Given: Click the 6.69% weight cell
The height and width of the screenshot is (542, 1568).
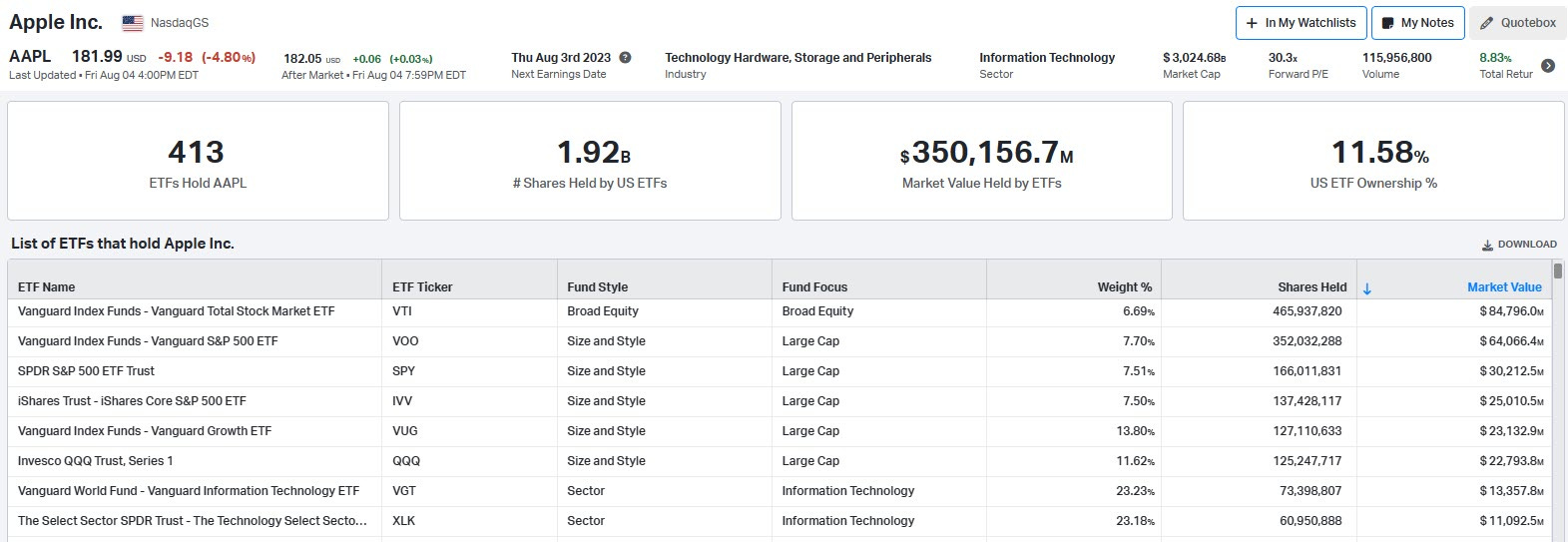Looking at the screenshot, I should pos(1138,311).
